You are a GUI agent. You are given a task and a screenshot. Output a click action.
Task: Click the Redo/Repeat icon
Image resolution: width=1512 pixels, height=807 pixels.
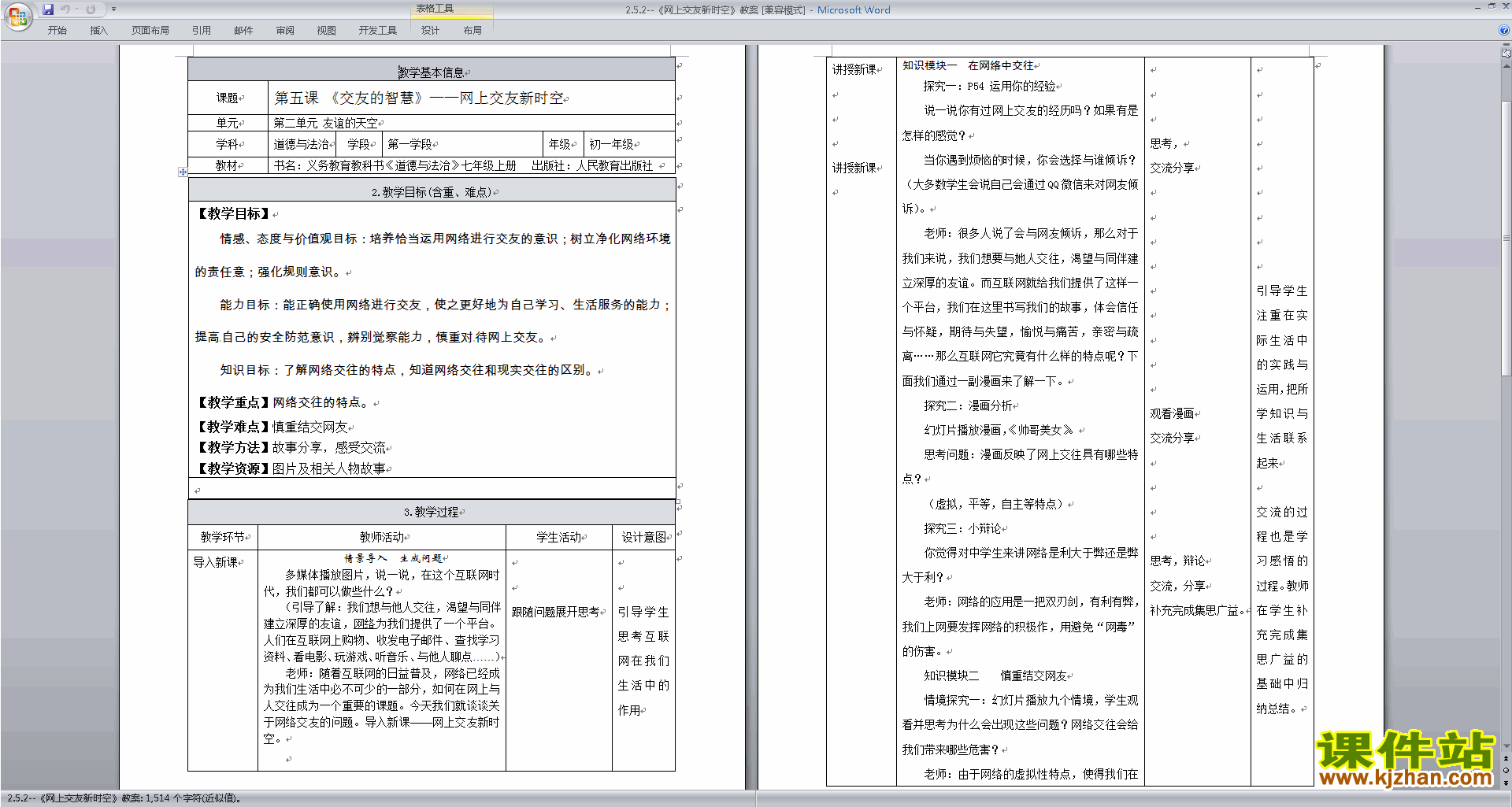(91, 9)
